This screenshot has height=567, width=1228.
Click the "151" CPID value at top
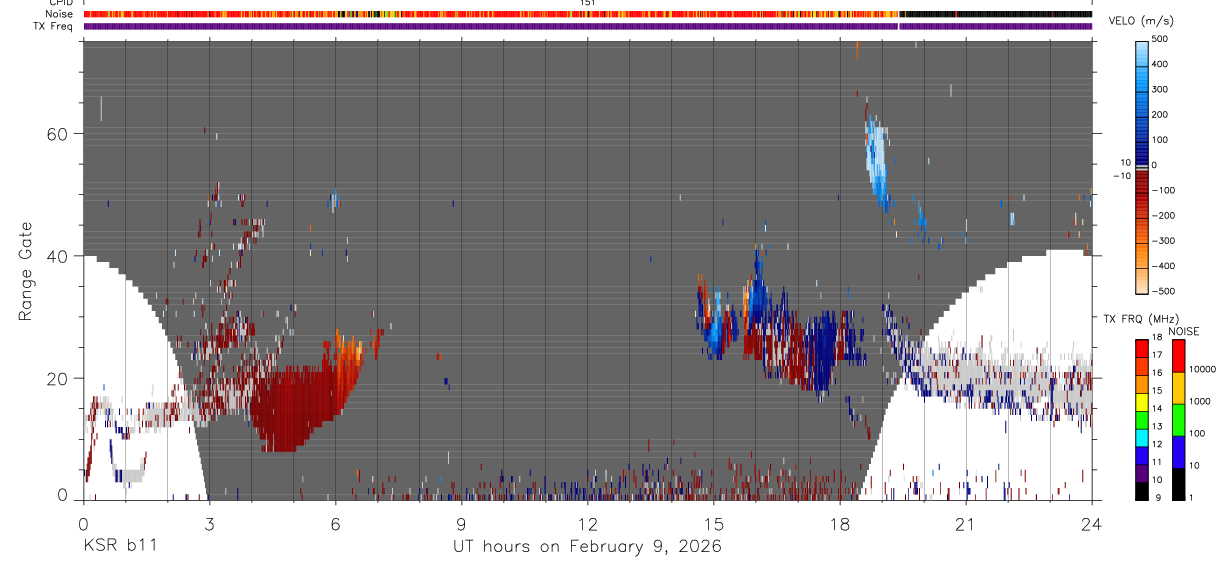point(588,3)
